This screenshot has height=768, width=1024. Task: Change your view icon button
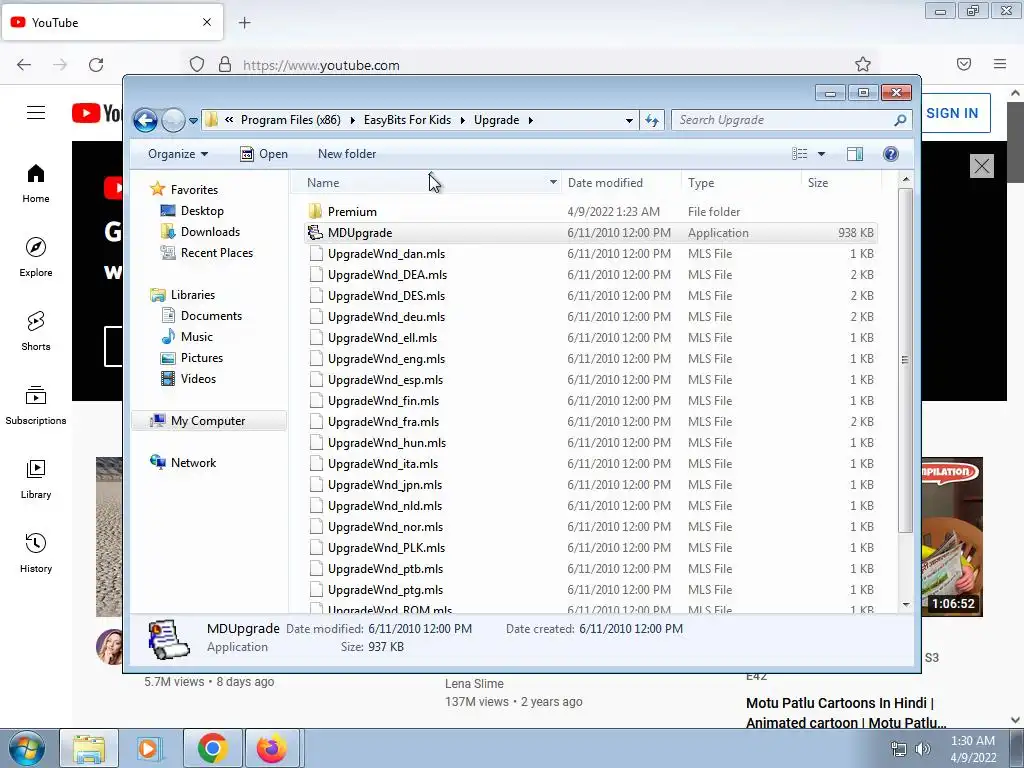click(x=799, y=154)
